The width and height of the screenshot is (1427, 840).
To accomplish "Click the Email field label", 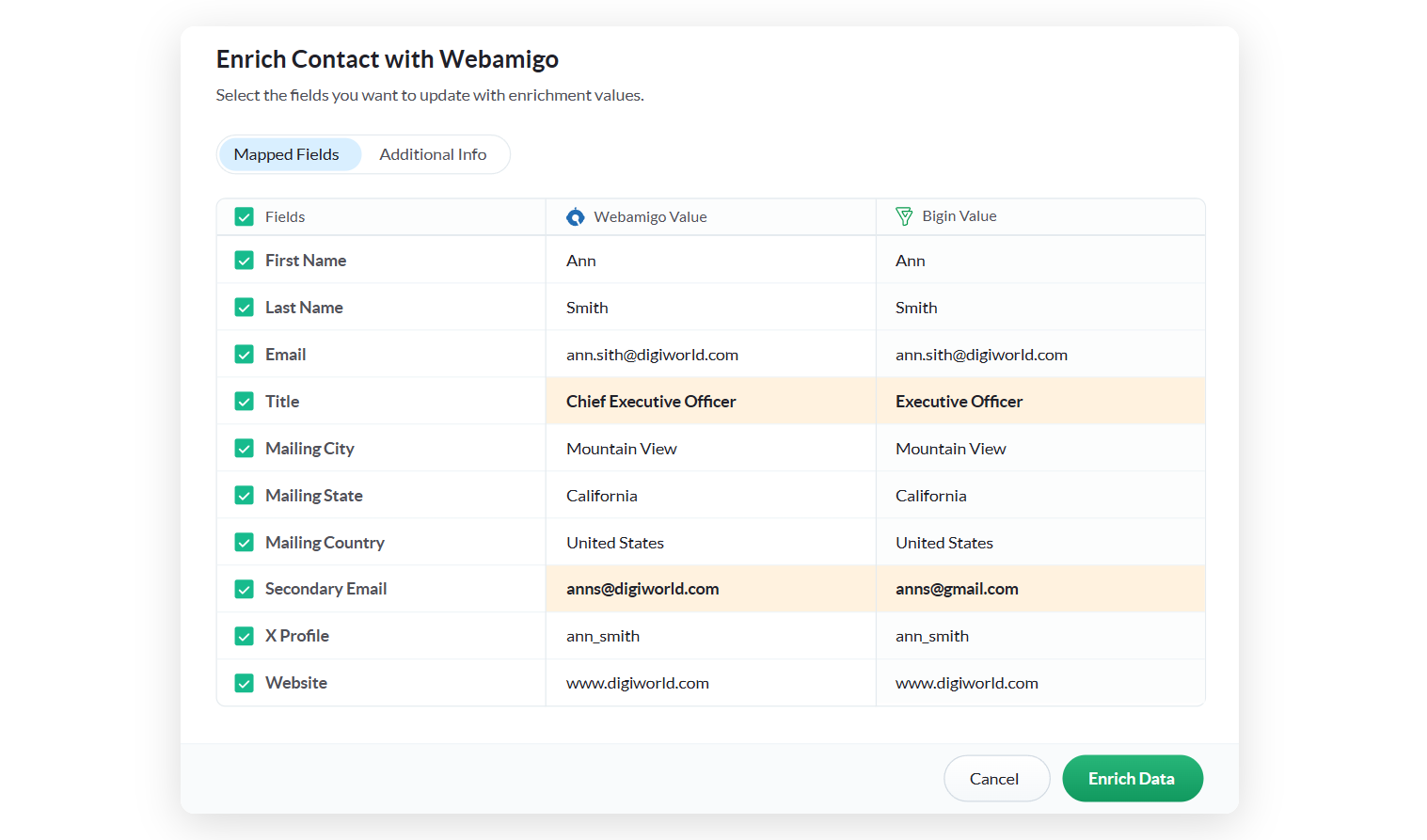I will (x=286, y=355).
